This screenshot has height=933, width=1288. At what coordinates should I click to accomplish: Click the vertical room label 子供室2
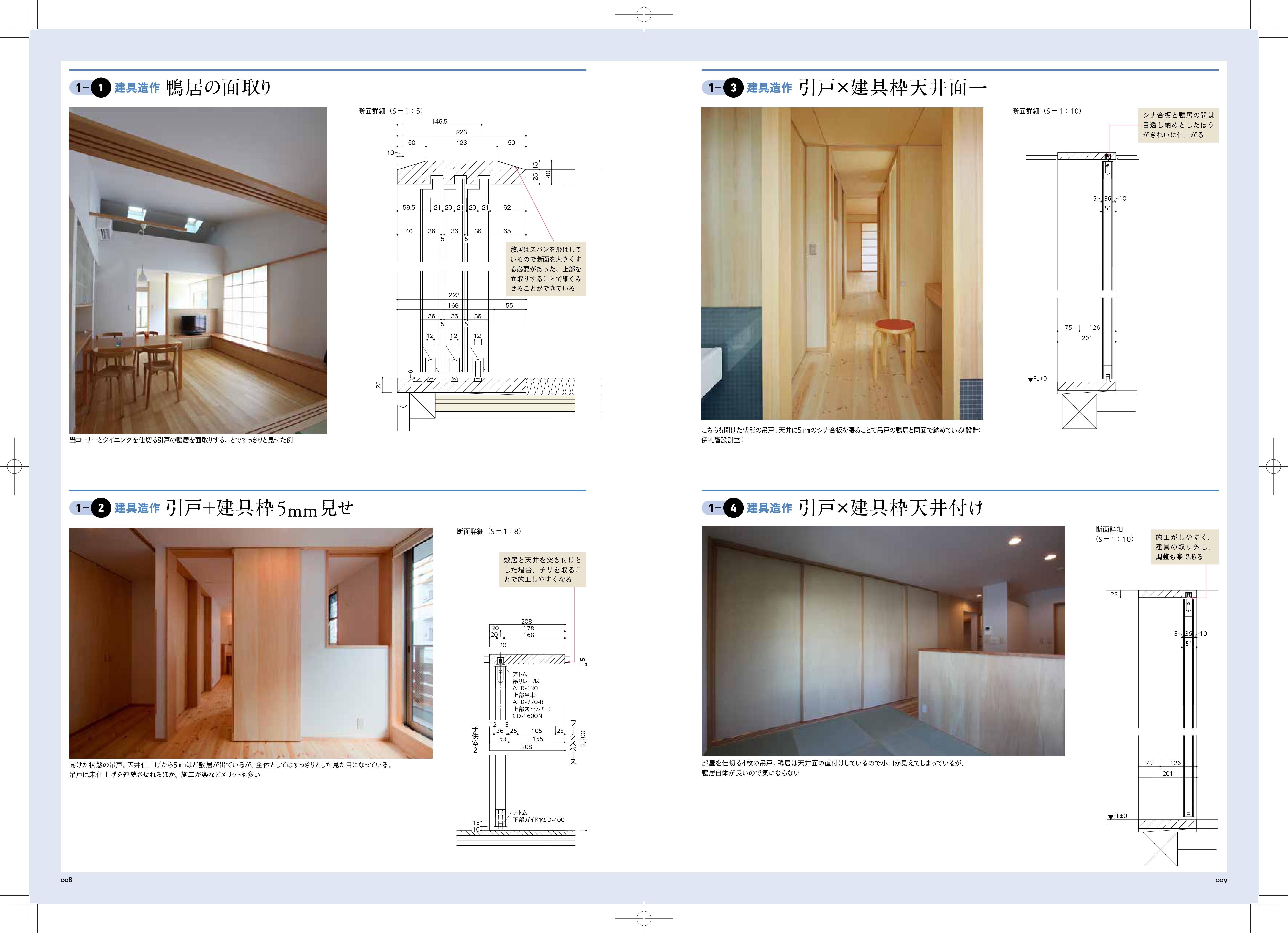(x=475, y=739)
